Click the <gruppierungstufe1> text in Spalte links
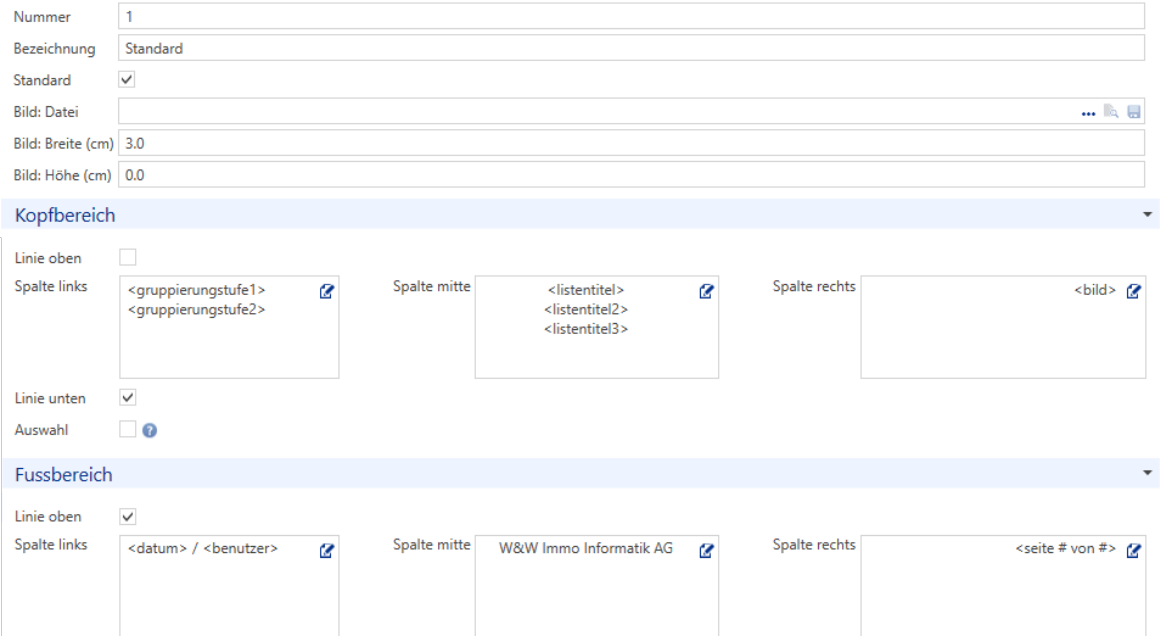The width and height of the screenshot is (1161, 636). [x=196, y=290]
